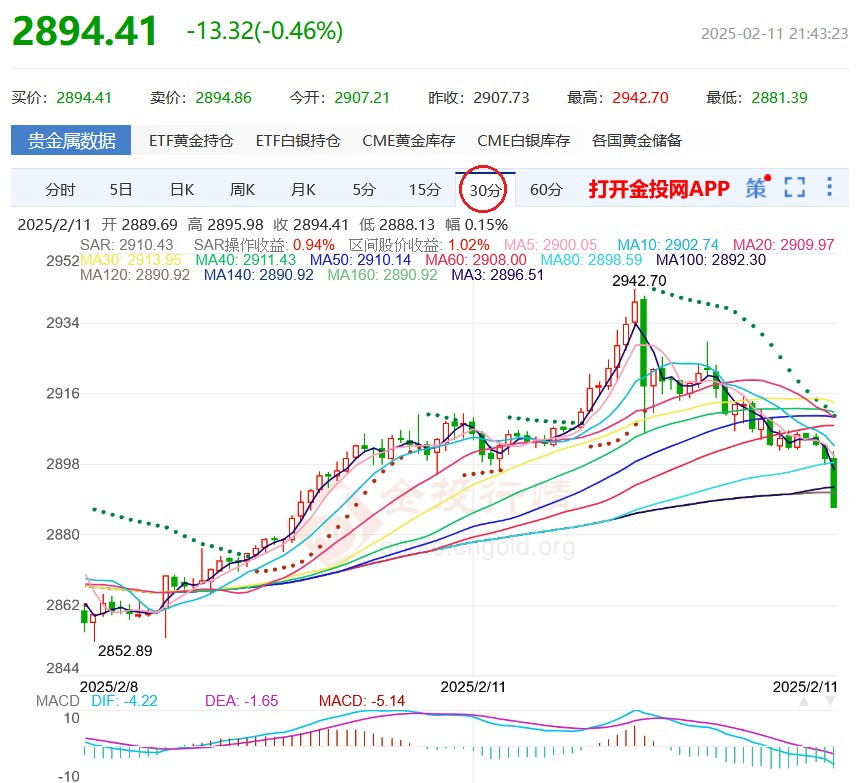The image size is (865, 783).
Task: Click the MA5: 2900.05 legend
Action: click(551, 244)
